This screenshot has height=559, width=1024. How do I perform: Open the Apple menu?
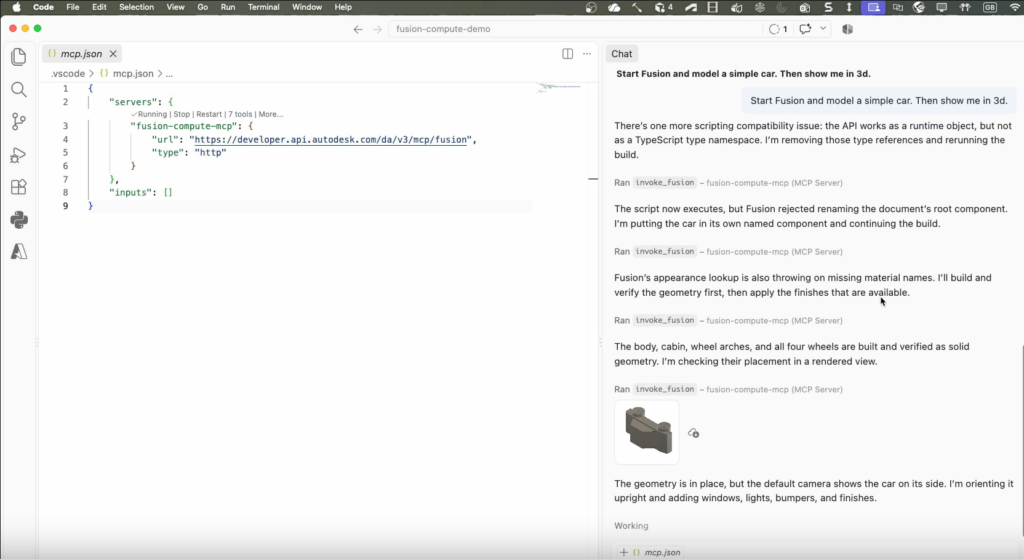16,7
